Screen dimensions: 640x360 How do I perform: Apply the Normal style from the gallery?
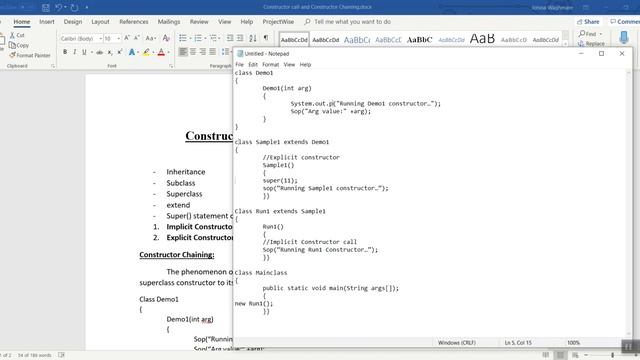tap(294, 40)
